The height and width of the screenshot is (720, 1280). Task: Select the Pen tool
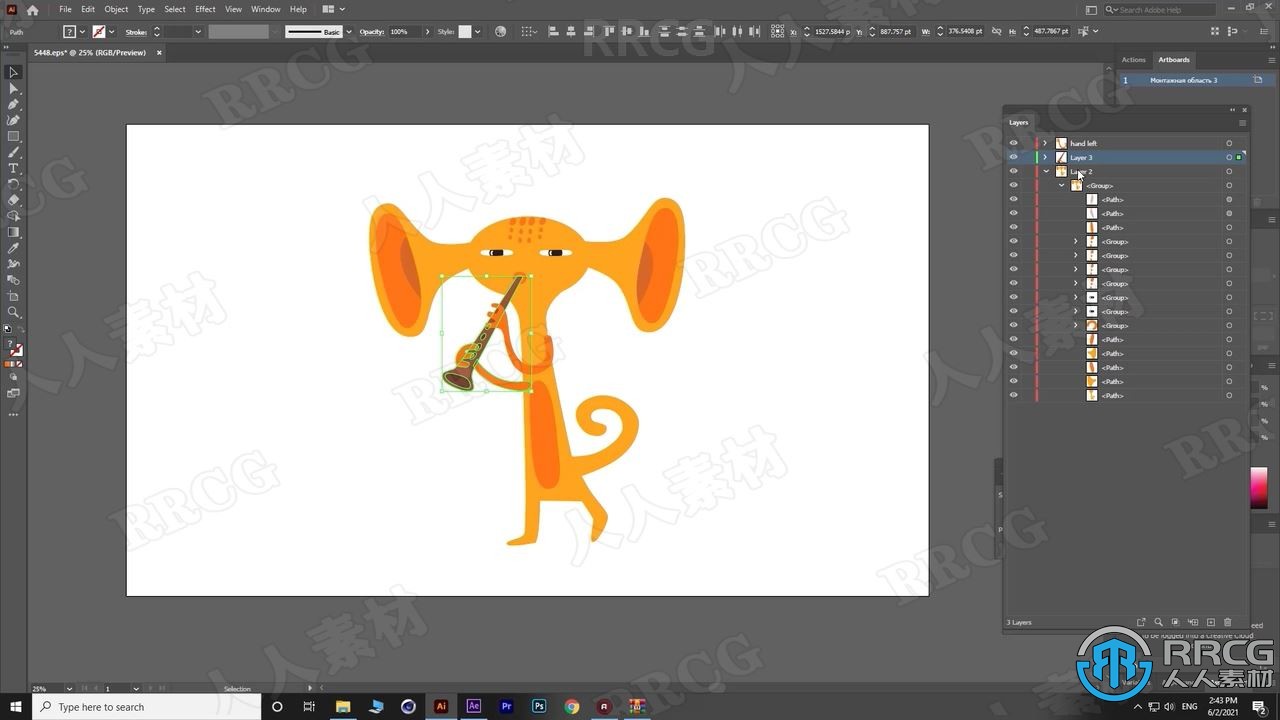(x=13, y=104)
